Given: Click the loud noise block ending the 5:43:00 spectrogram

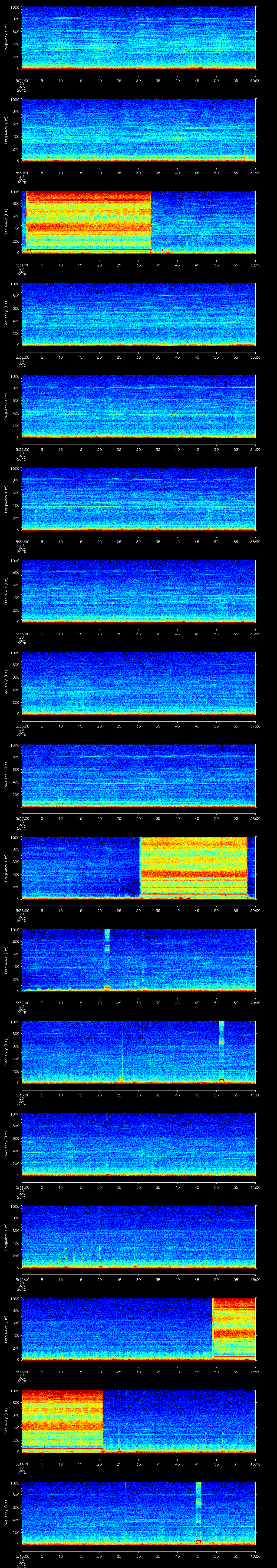Looking at the screenshot, I should tap(234, 1329).
